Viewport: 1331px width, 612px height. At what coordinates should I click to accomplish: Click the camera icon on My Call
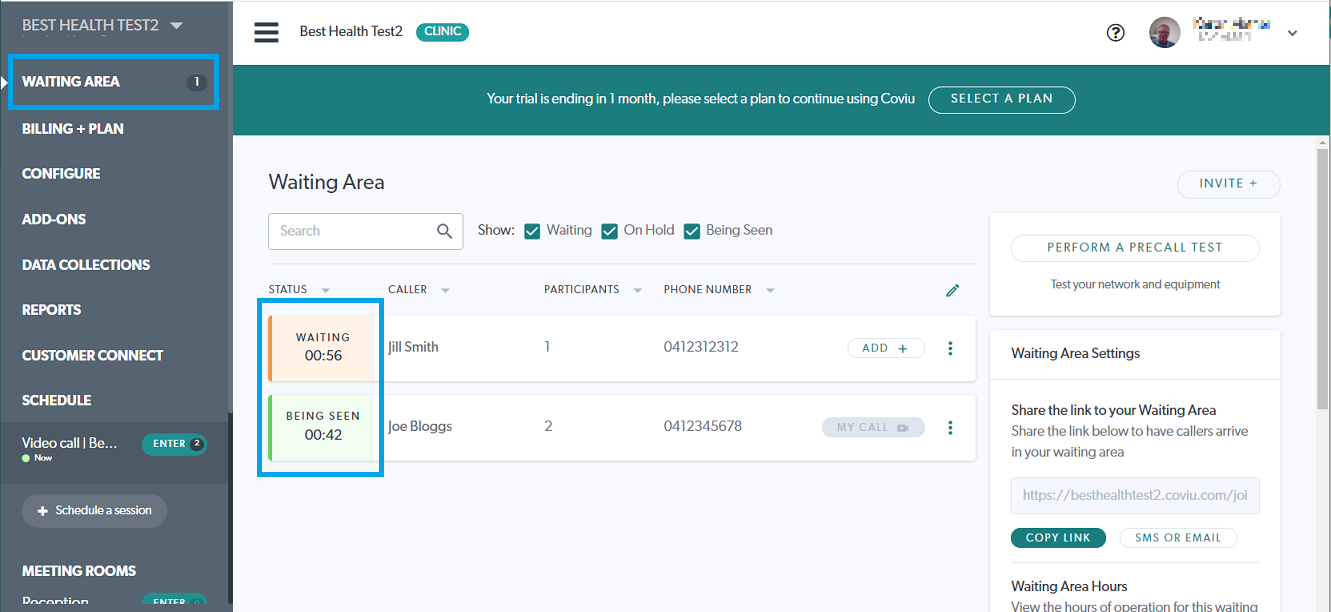pyautogui.click(x=903, y=427)
